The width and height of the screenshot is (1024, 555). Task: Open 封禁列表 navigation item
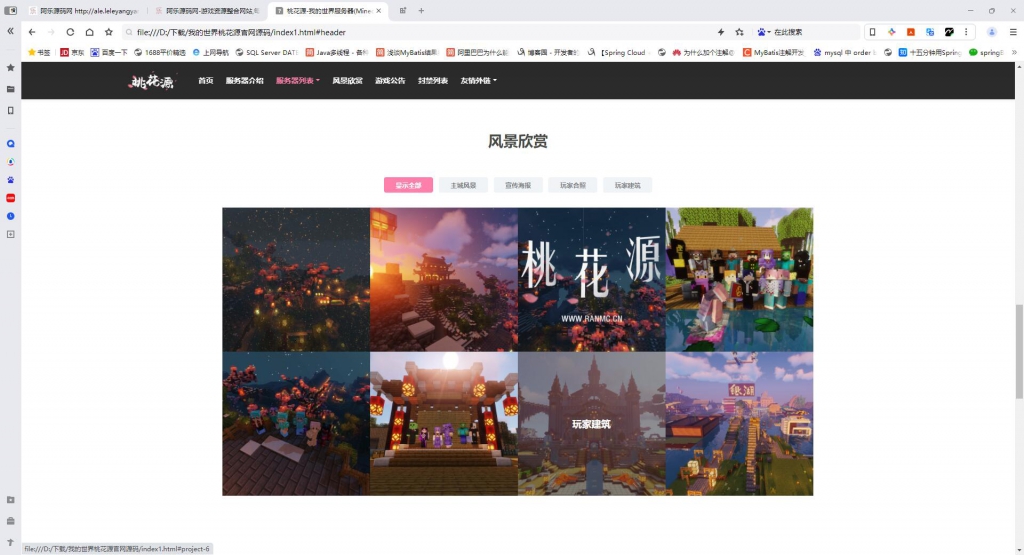point(433,80)
